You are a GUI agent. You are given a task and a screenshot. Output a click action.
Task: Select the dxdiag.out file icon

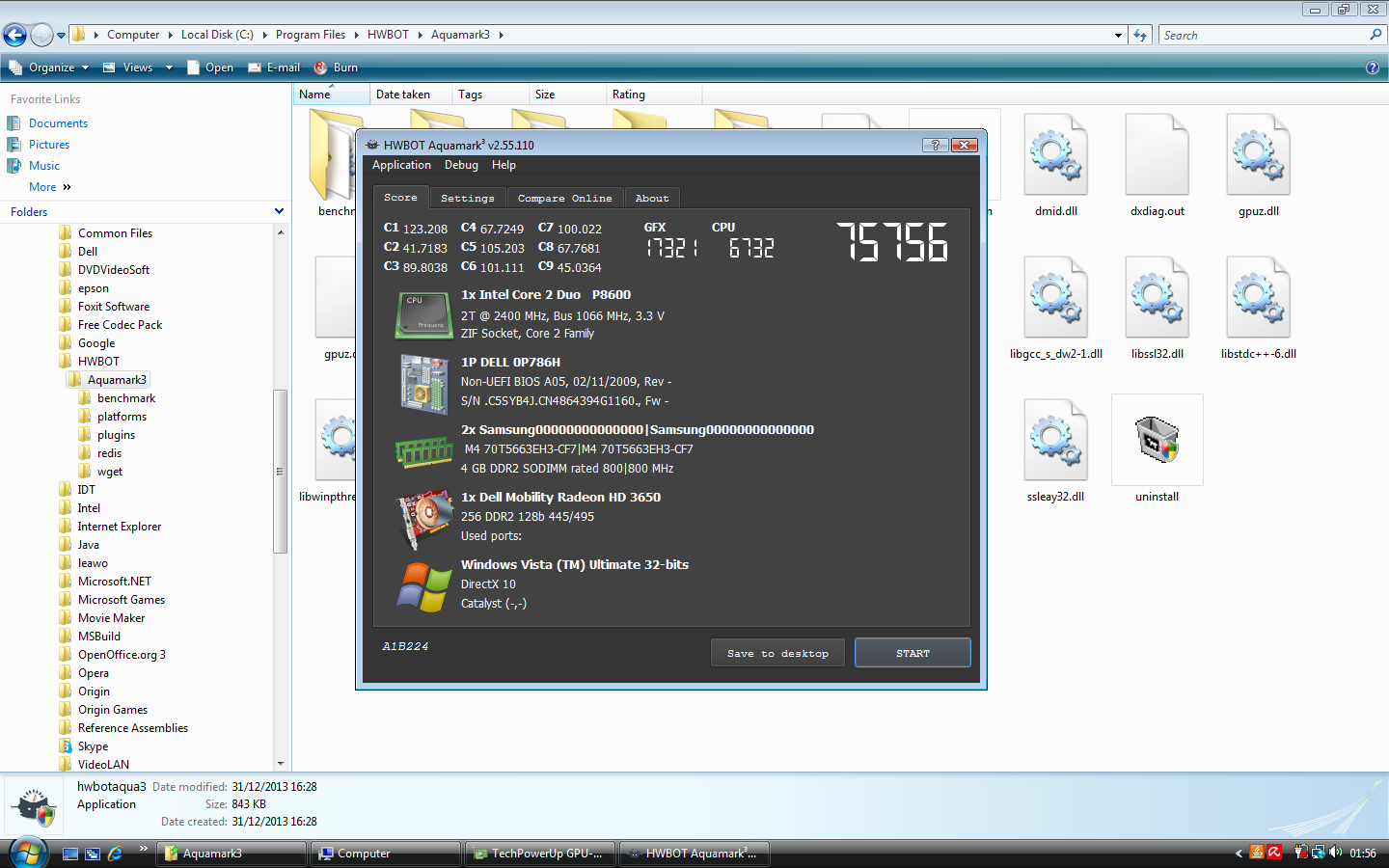pyautogui.click(x=1157, y=154)
